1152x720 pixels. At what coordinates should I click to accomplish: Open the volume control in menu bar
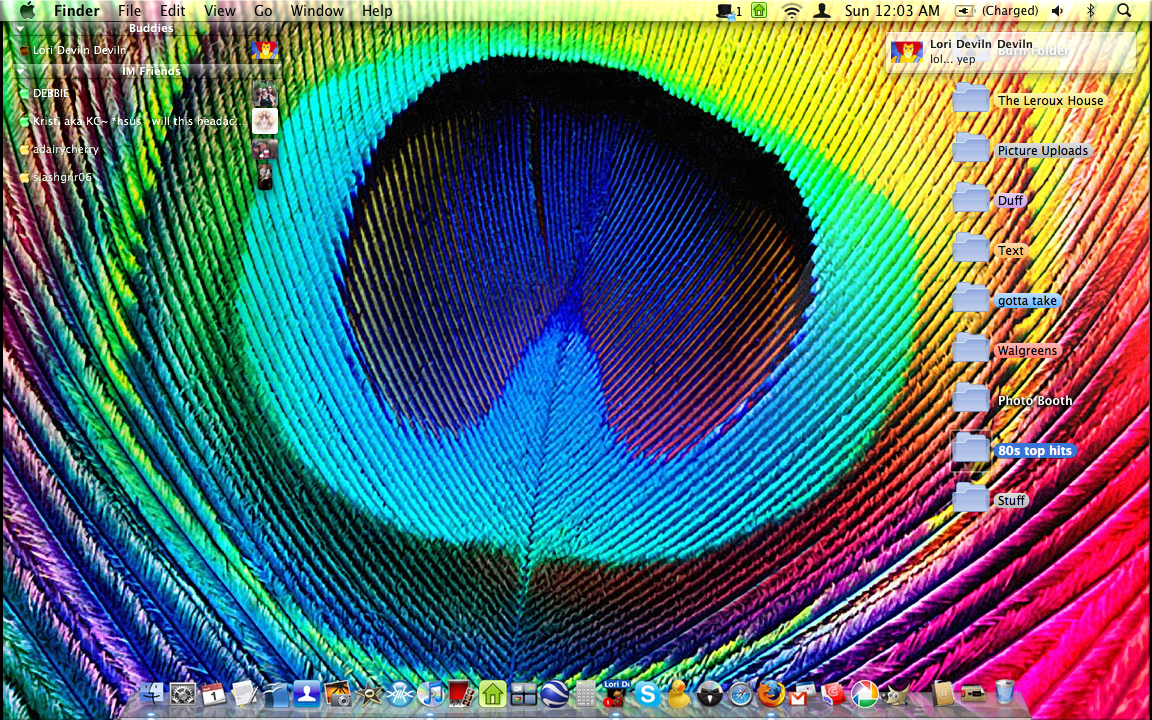point(1058,10)
